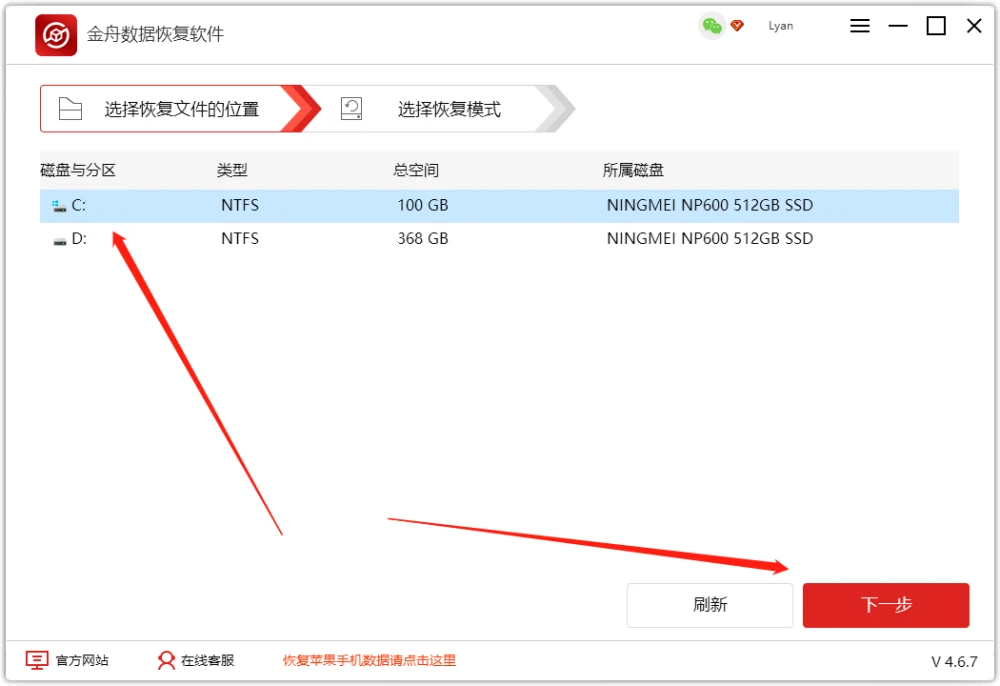Click the 总空间 column header

416,170
